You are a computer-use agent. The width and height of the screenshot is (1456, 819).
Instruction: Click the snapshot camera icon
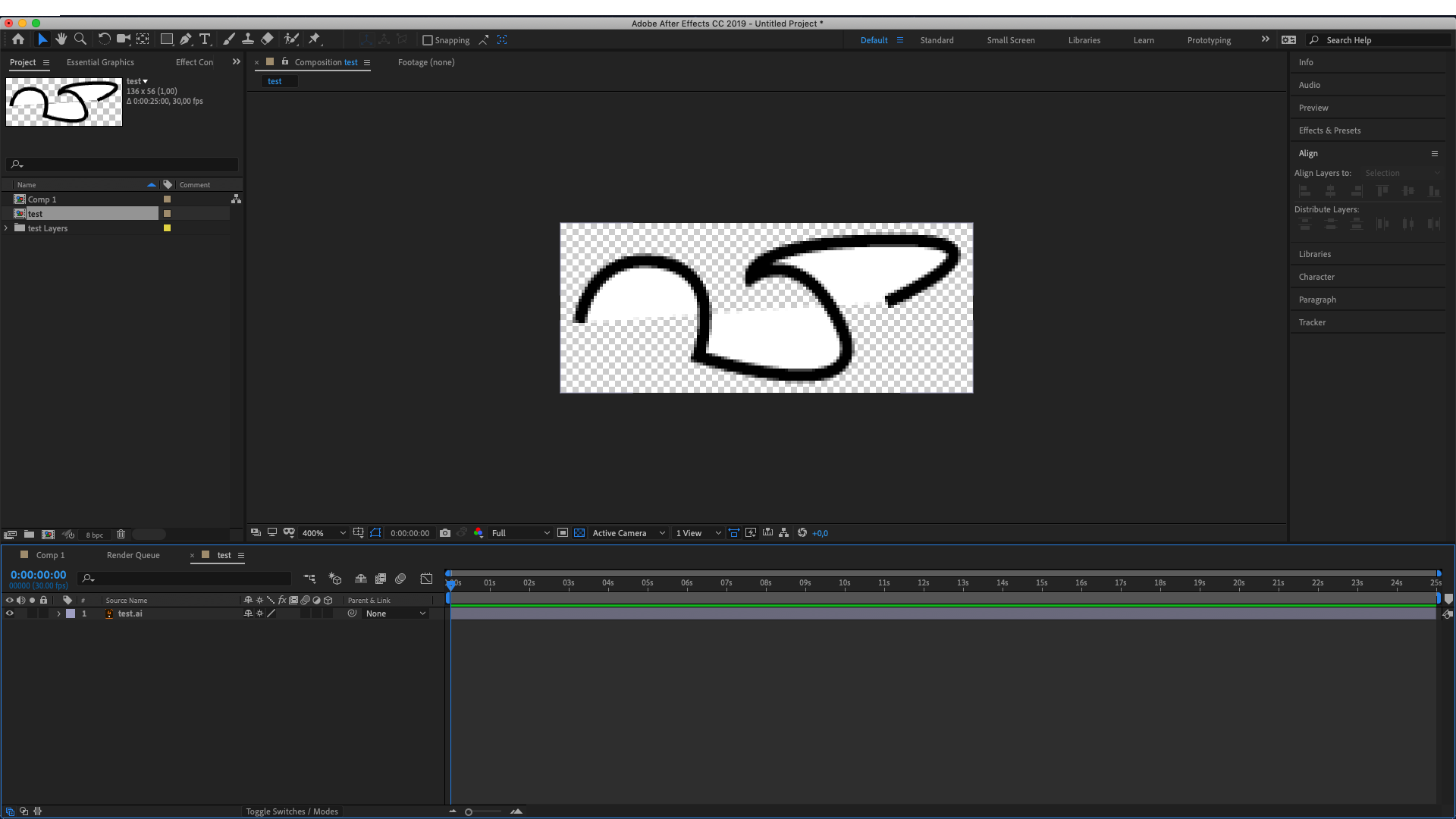445,533
